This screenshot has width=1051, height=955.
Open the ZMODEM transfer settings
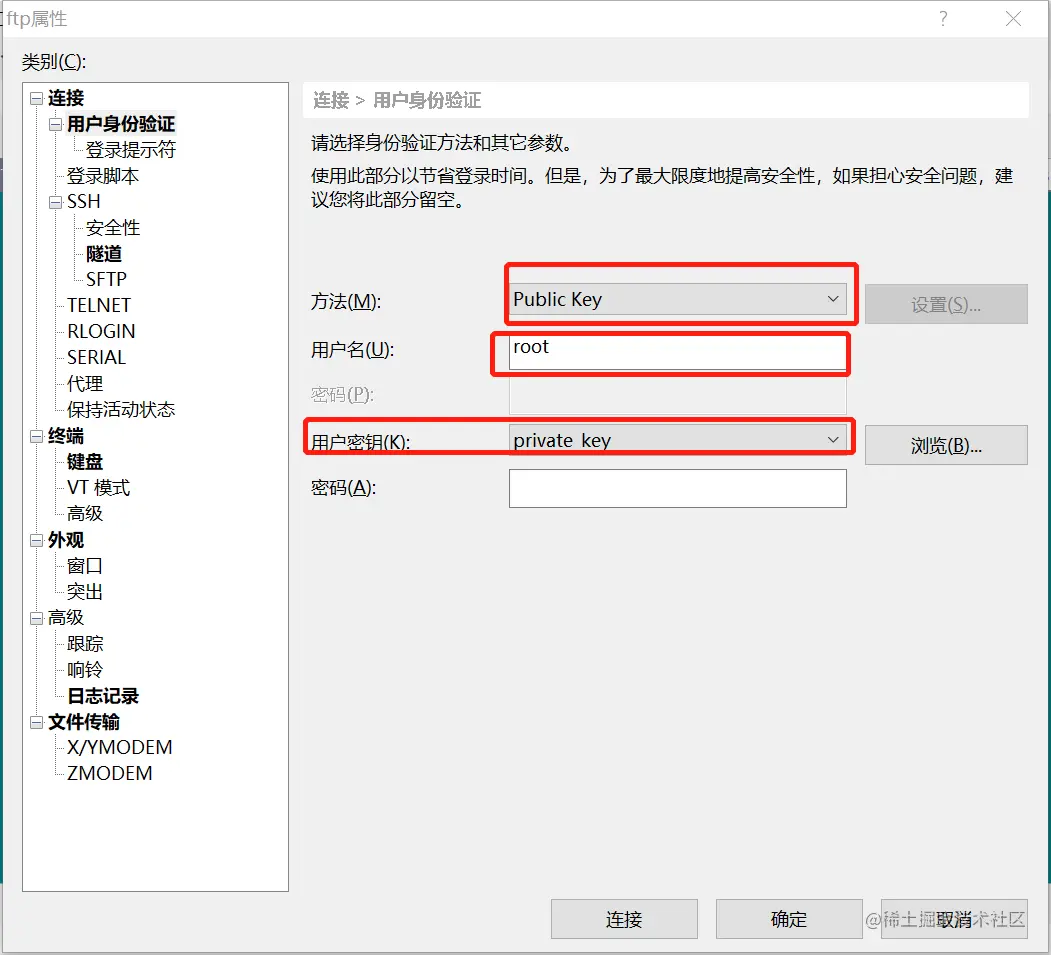[x=108, y=772]
